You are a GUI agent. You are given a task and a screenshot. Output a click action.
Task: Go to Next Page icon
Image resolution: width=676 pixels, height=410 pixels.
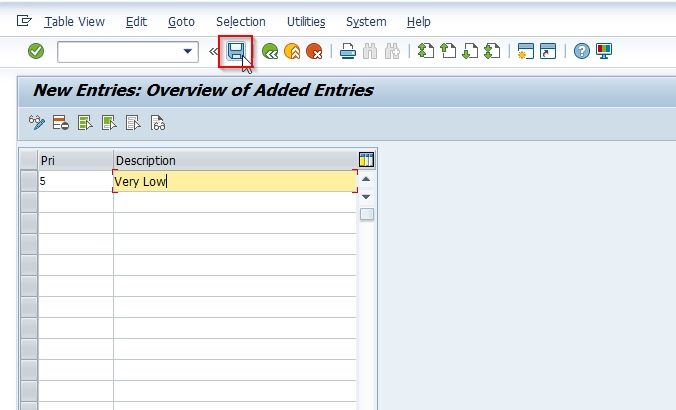470,51
